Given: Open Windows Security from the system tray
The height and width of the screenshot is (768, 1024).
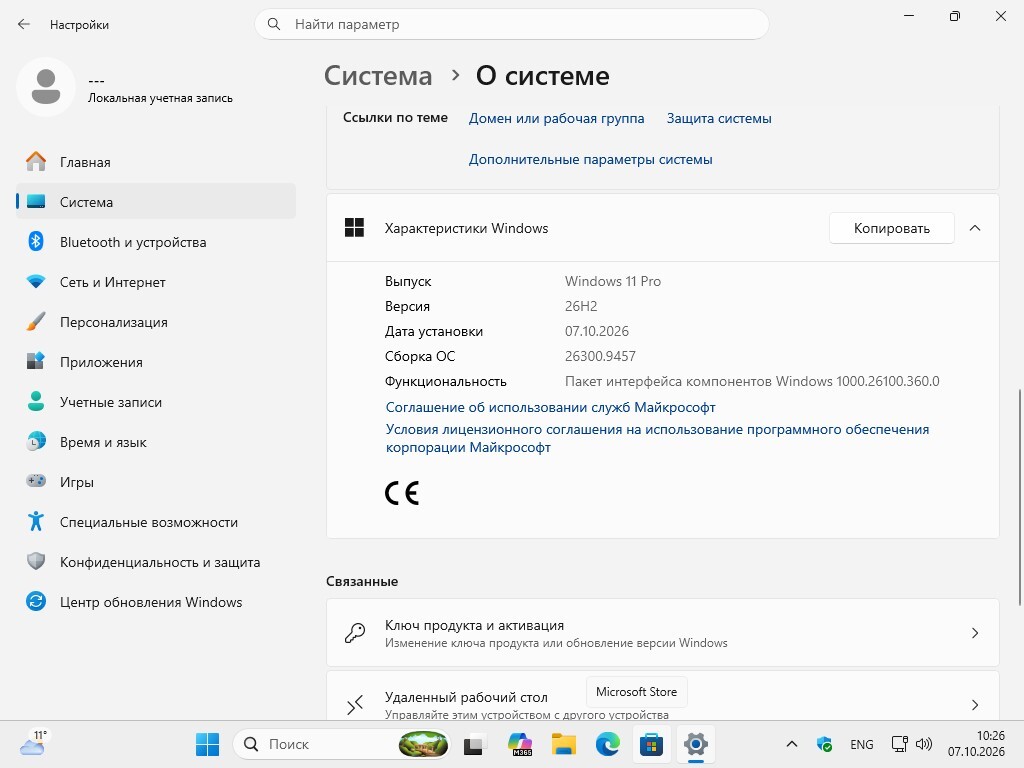Looking at the screenshot, I should tap(824, 744).
